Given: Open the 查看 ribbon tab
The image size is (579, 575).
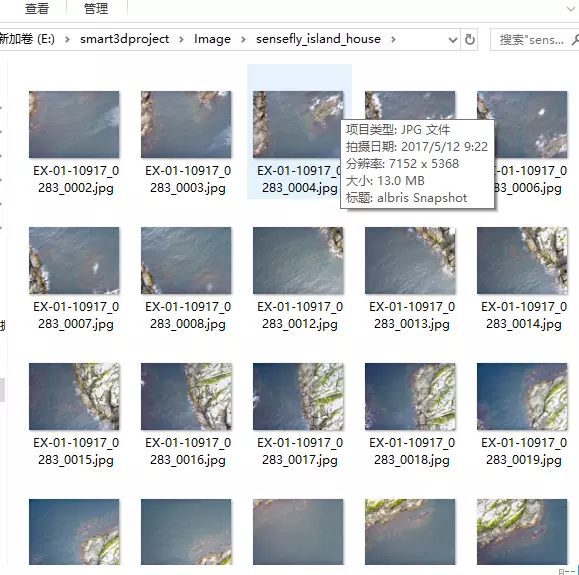Looking at the screenshot, I should pos(37,8).
